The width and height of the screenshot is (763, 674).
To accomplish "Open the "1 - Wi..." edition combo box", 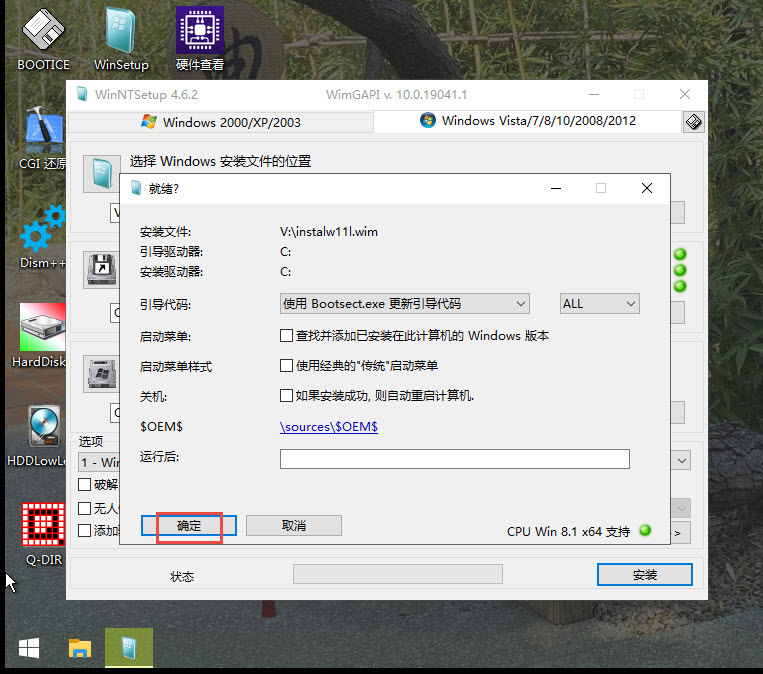I will coord(99,462).
